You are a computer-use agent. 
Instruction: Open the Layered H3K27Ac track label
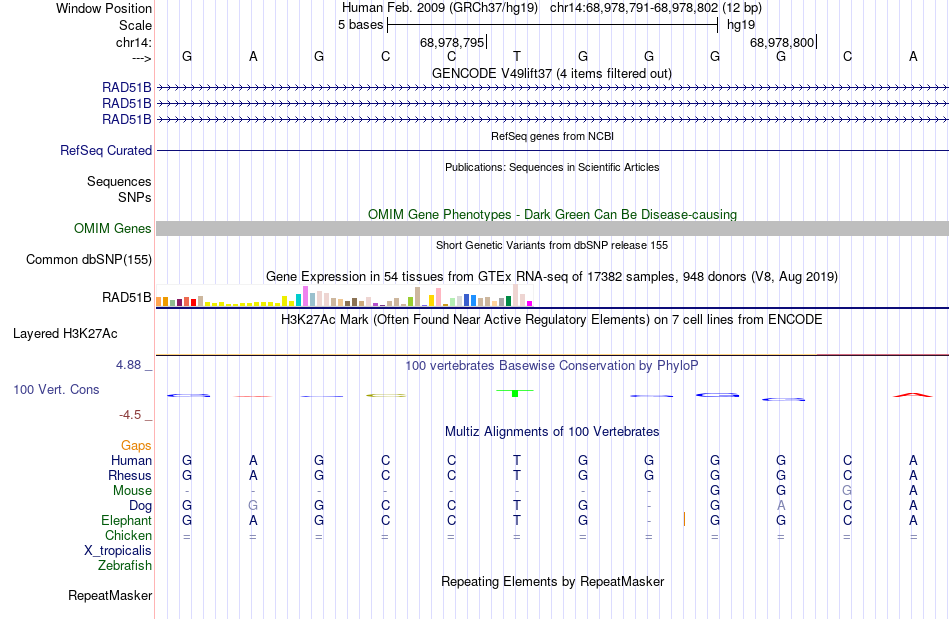(65, 334)
